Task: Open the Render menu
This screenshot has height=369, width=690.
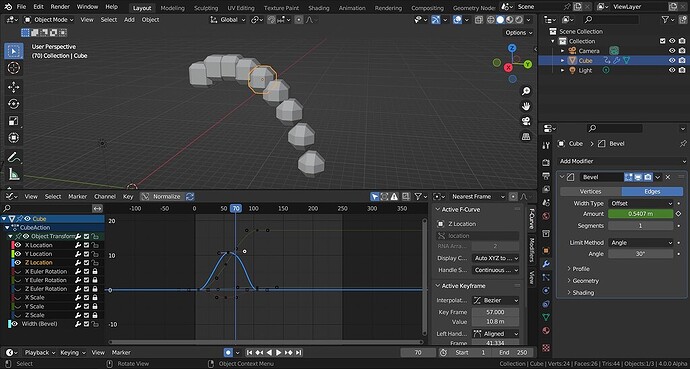Action: [x=60, y=7]
